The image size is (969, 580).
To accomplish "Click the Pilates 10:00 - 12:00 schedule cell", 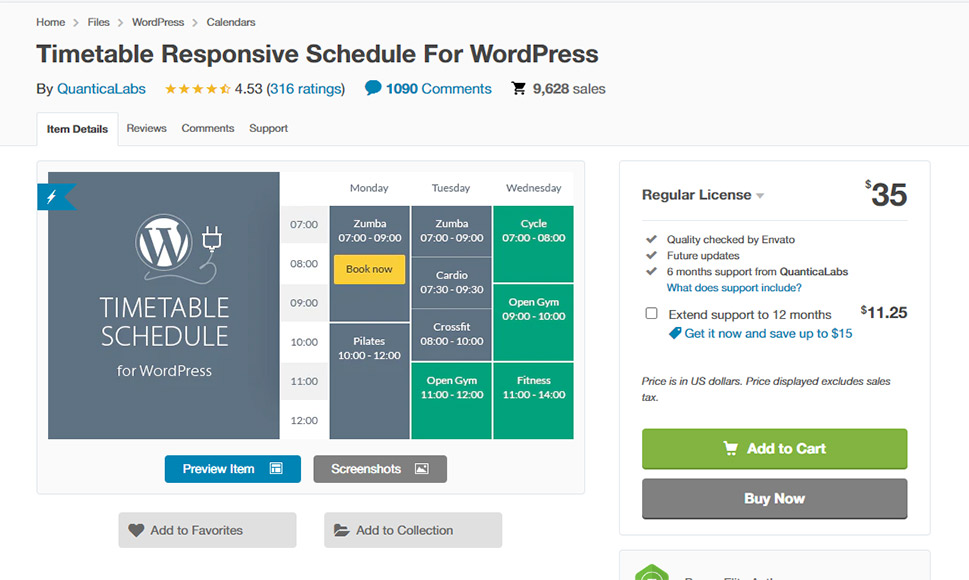I will 369,381.
